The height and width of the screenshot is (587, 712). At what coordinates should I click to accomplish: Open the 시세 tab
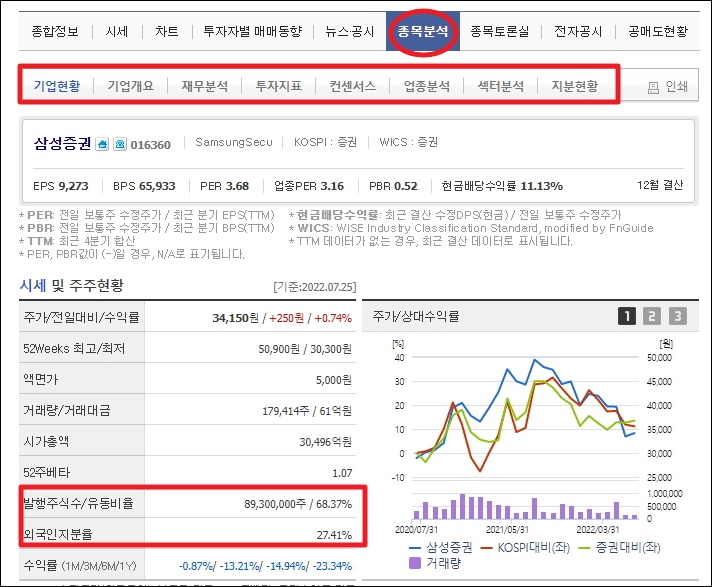117,31
